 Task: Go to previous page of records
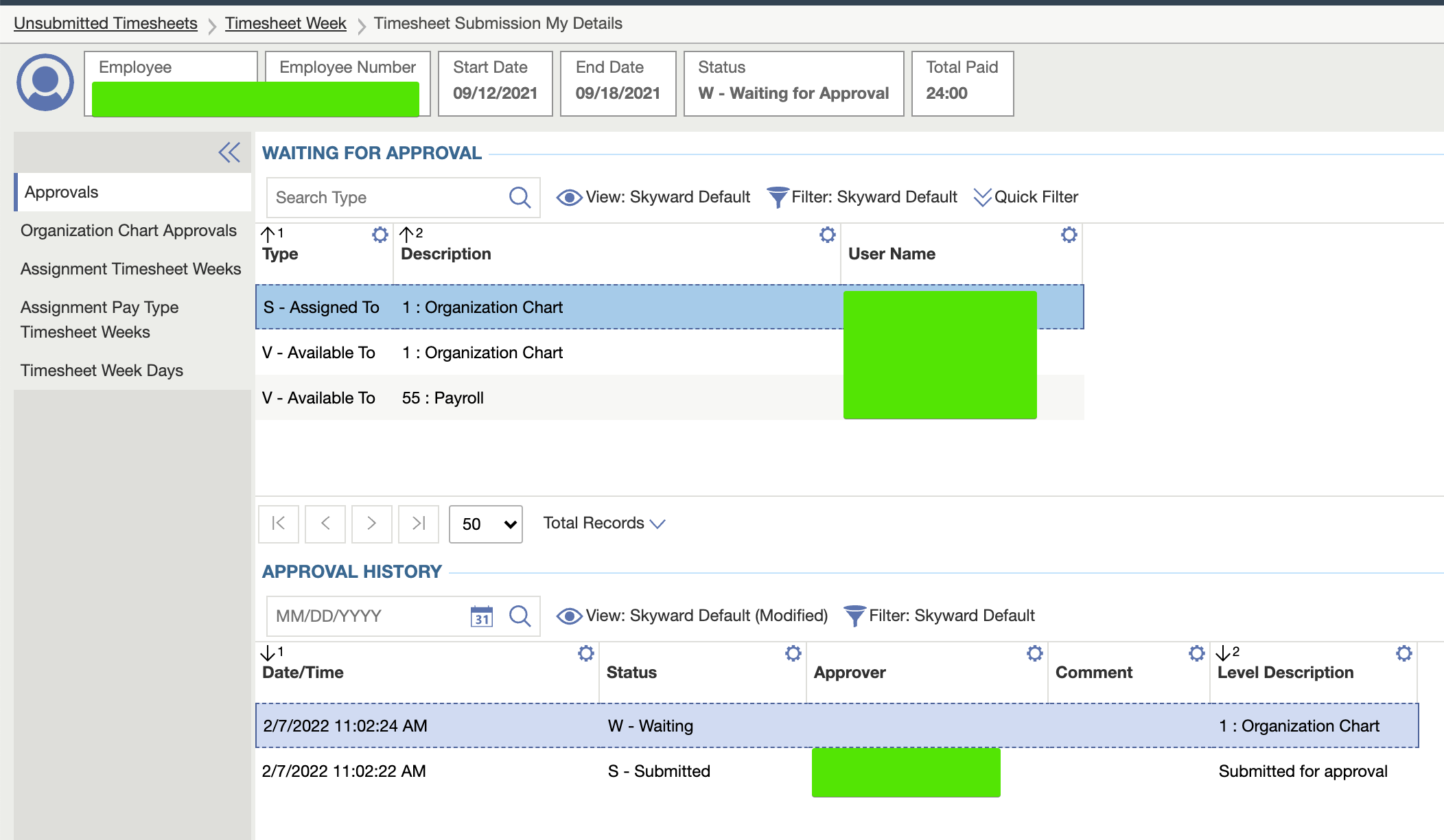(325, 524)
